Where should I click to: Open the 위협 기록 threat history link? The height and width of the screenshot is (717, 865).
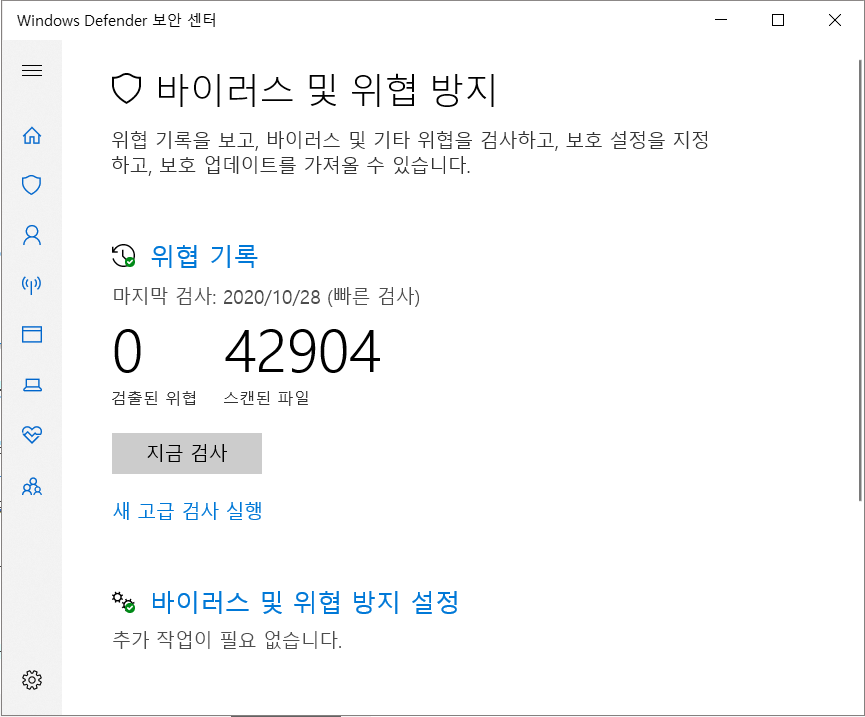click(204, 255)
